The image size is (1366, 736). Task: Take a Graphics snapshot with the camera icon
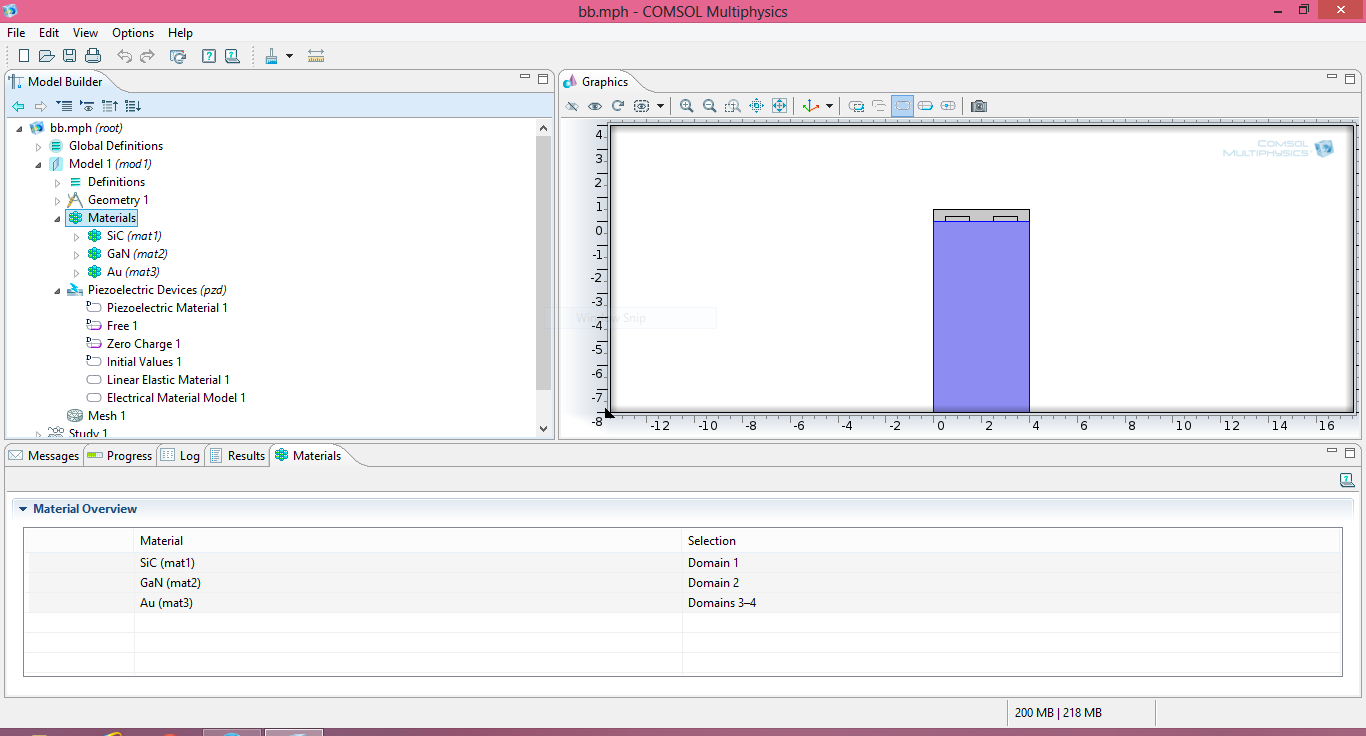click(979, 106)
